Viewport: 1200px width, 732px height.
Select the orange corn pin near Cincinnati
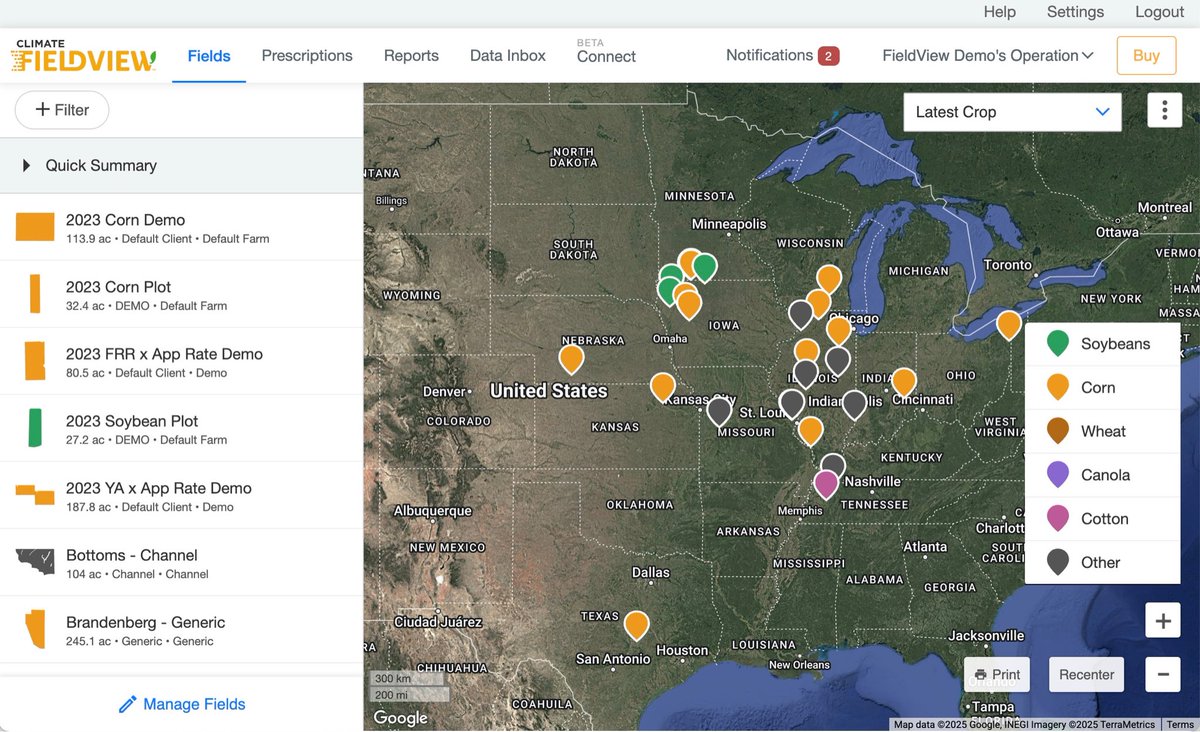[904, 382]
